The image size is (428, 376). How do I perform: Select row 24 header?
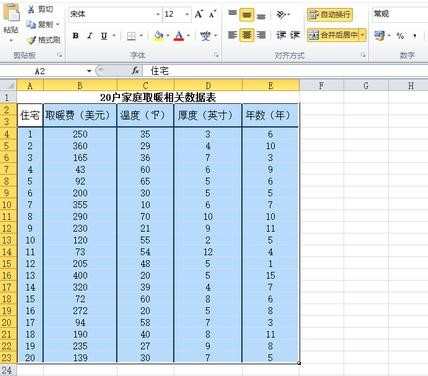pyautogui.click(x=8, y=370)
